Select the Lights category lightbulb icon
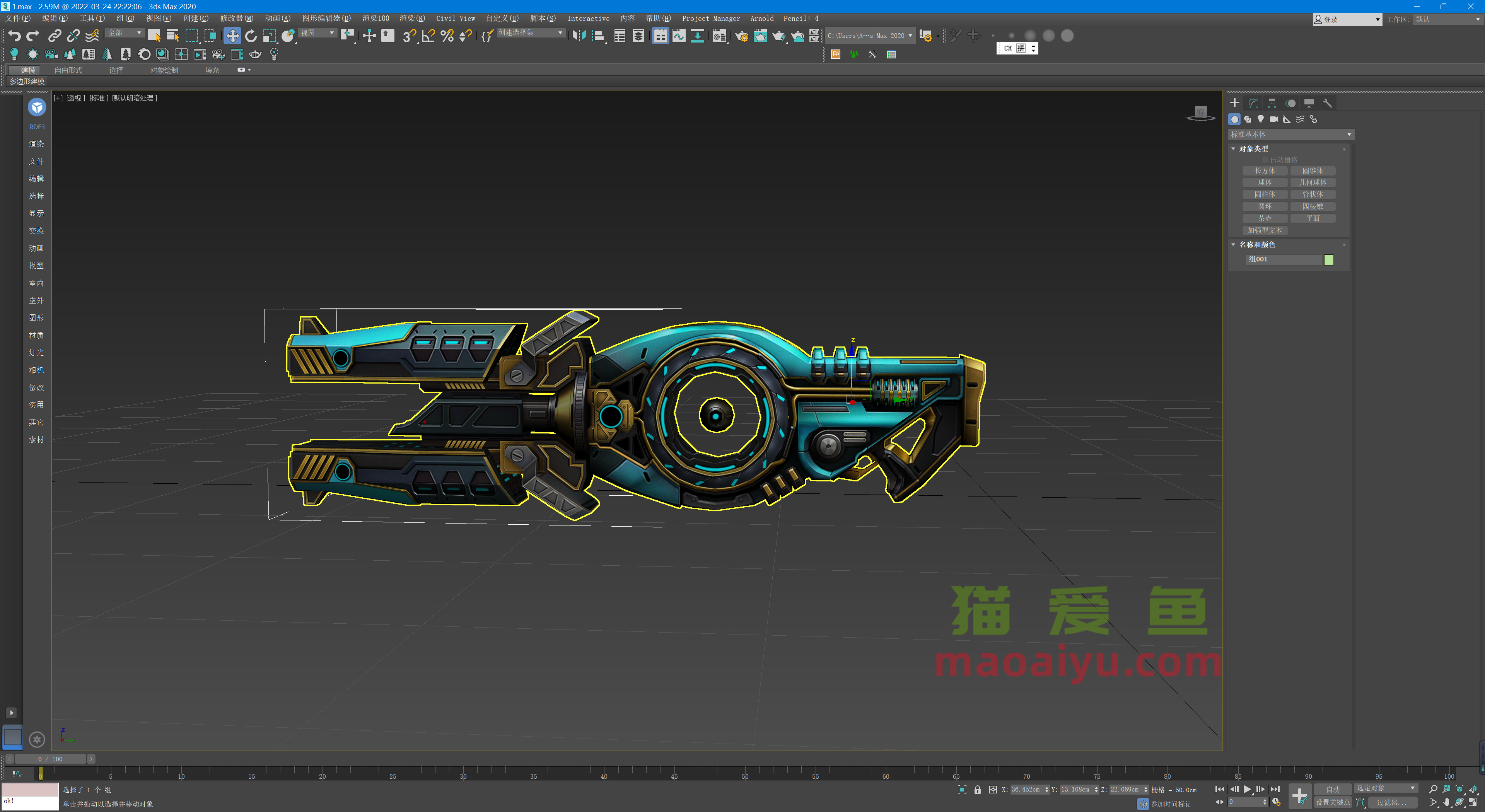Screen dimensions: 1485x812 coord(1261,119)
